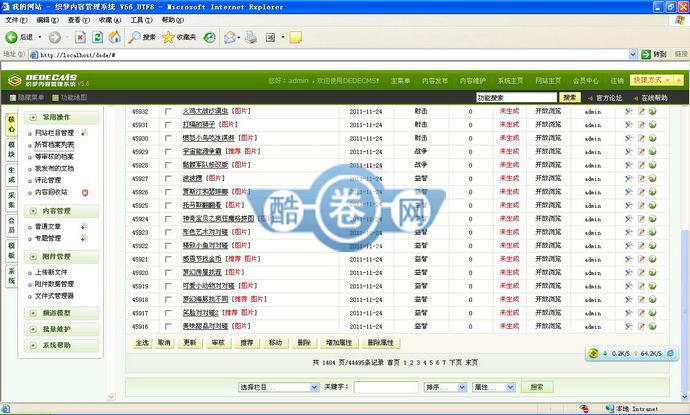Screen dimensions: 690x415
Task: Click the IE Mail envelope icon
Action: (x=229, y=38)
